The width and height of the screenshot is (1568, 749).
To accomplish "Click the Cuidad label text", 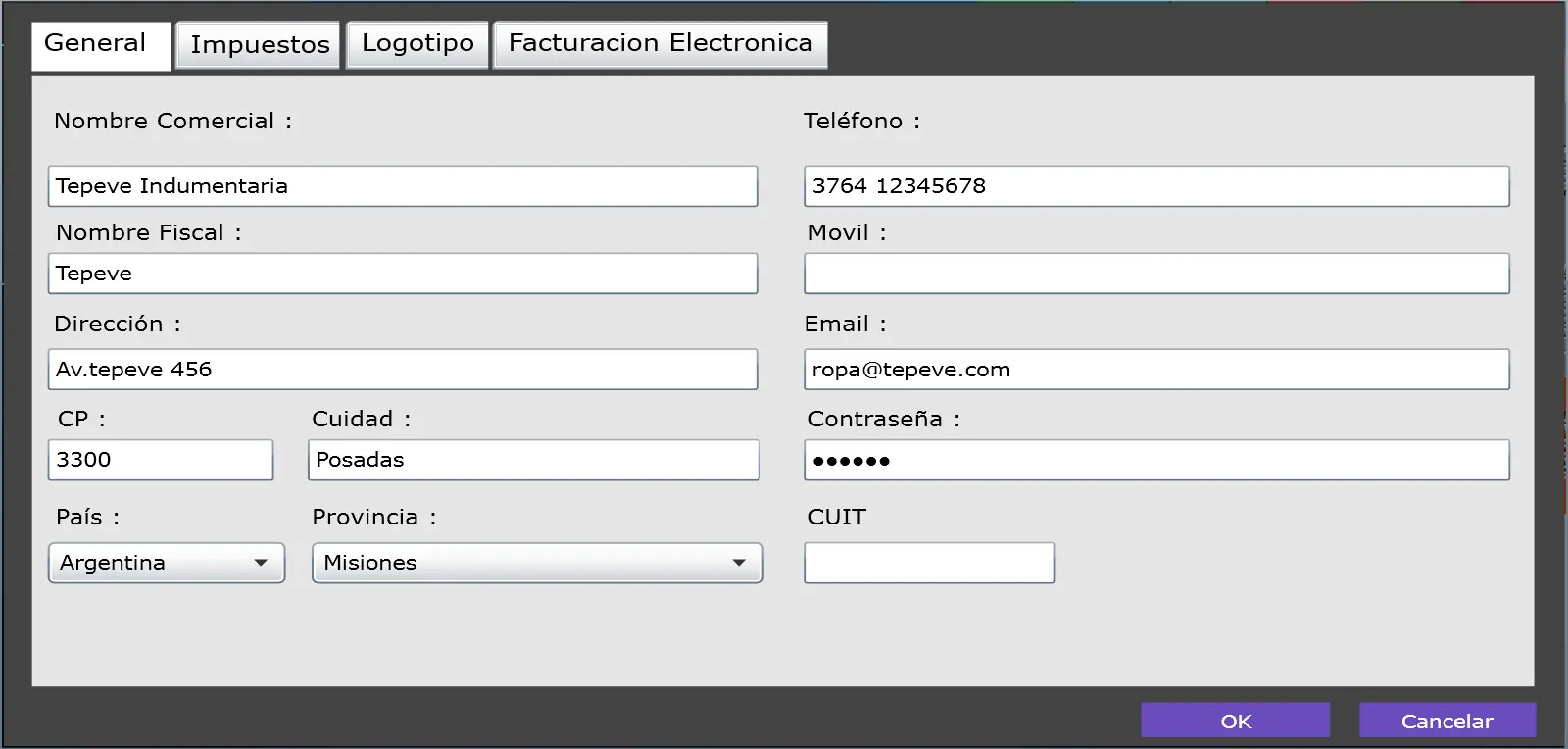I will coord(362,419).
